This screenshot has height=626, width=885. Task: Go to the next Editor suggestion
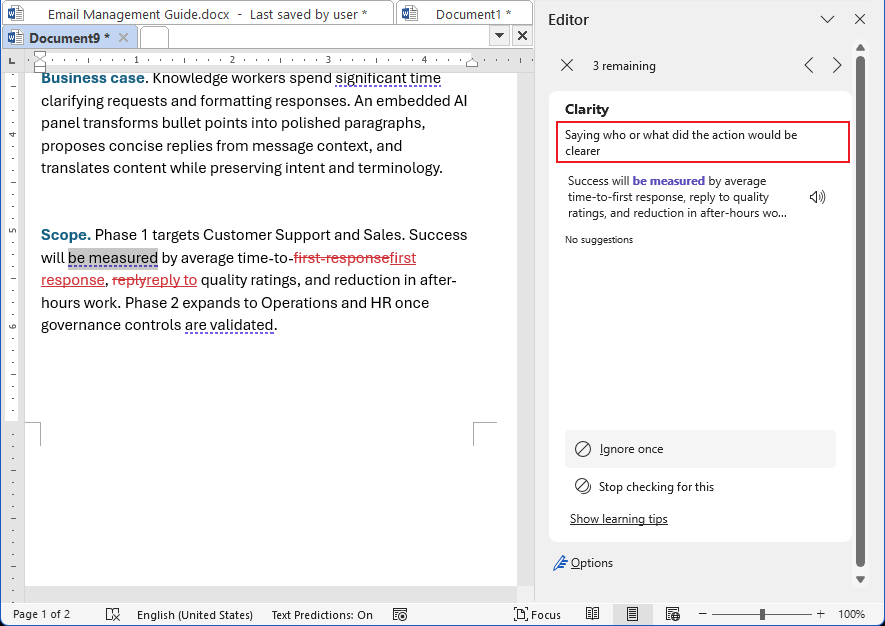pyautogui.click(x=837, y=65)
